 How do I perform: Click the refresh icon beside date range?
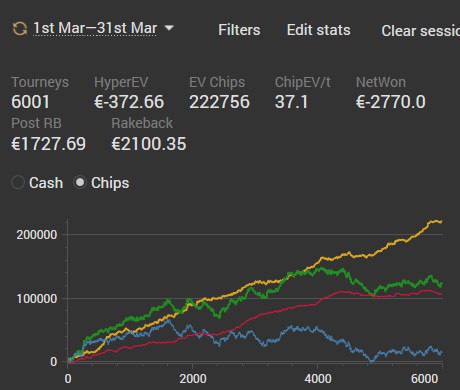pos(20,29)
